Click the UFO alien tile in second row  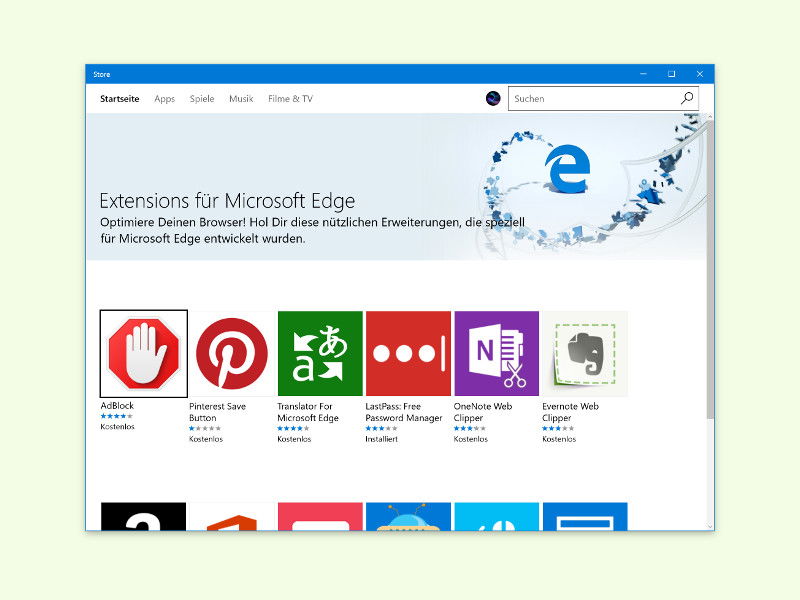tap(408, 516)
